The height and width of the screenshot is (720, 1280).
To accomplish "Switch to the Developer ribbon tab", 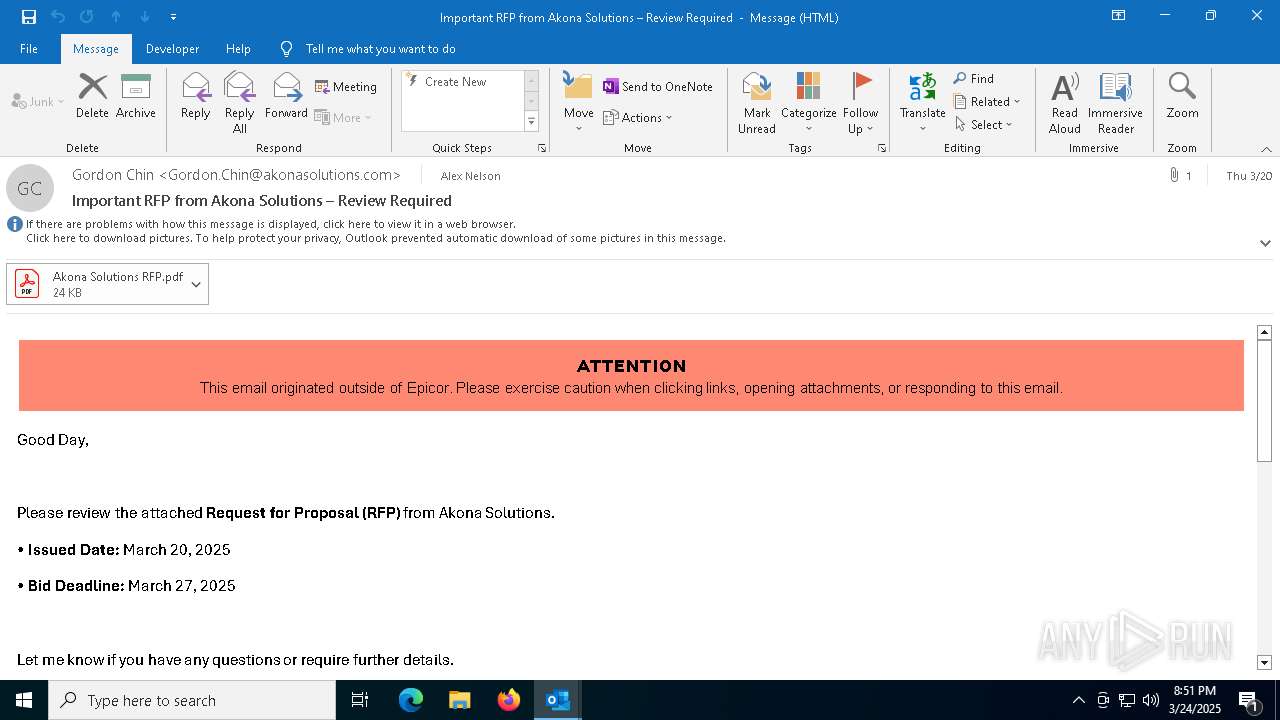I will pyautogui.click(x=172, y=49).
